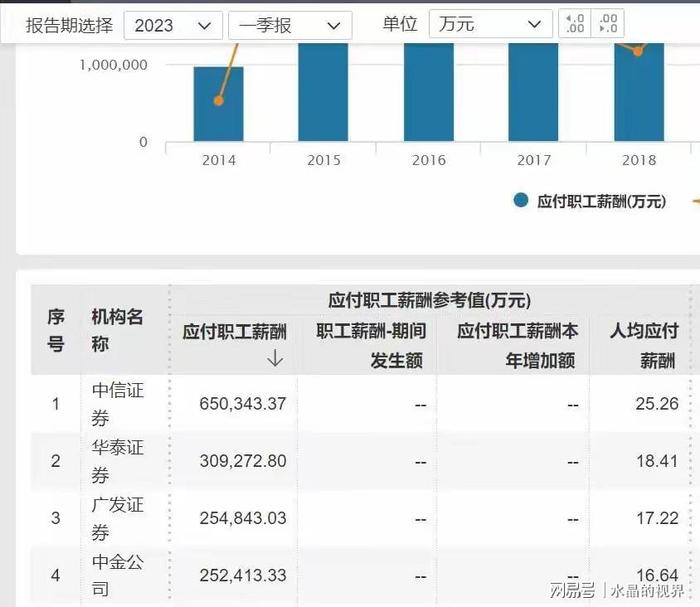Toggle 应付职工薪酬(万元) legend blue dot
Image resolution: width=700 pixels, height=607 pixels.
click(521, 200)
